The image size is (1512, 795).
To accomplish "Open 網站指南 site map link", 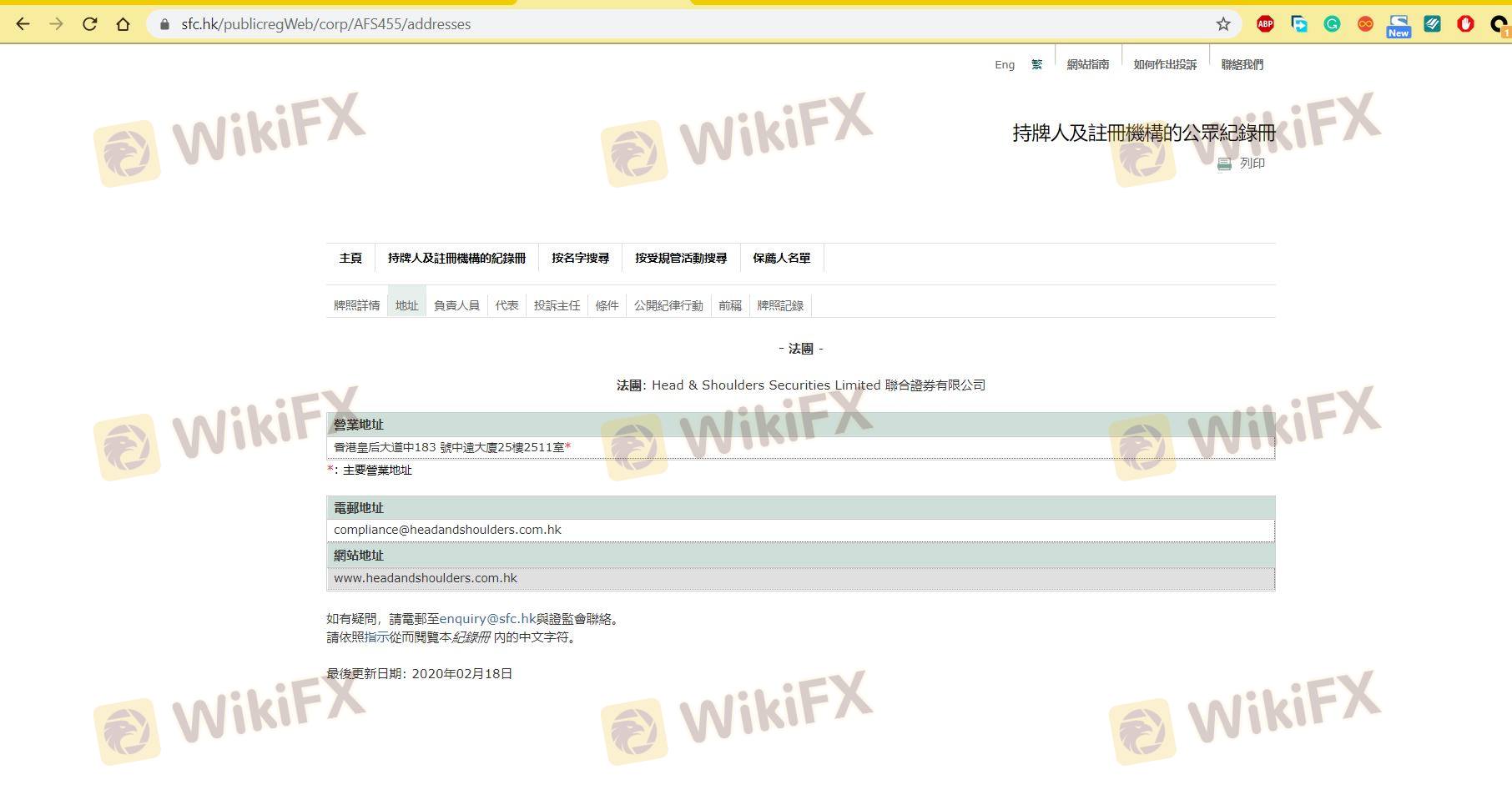I will pyautogui.click(x=1087, y=64).
